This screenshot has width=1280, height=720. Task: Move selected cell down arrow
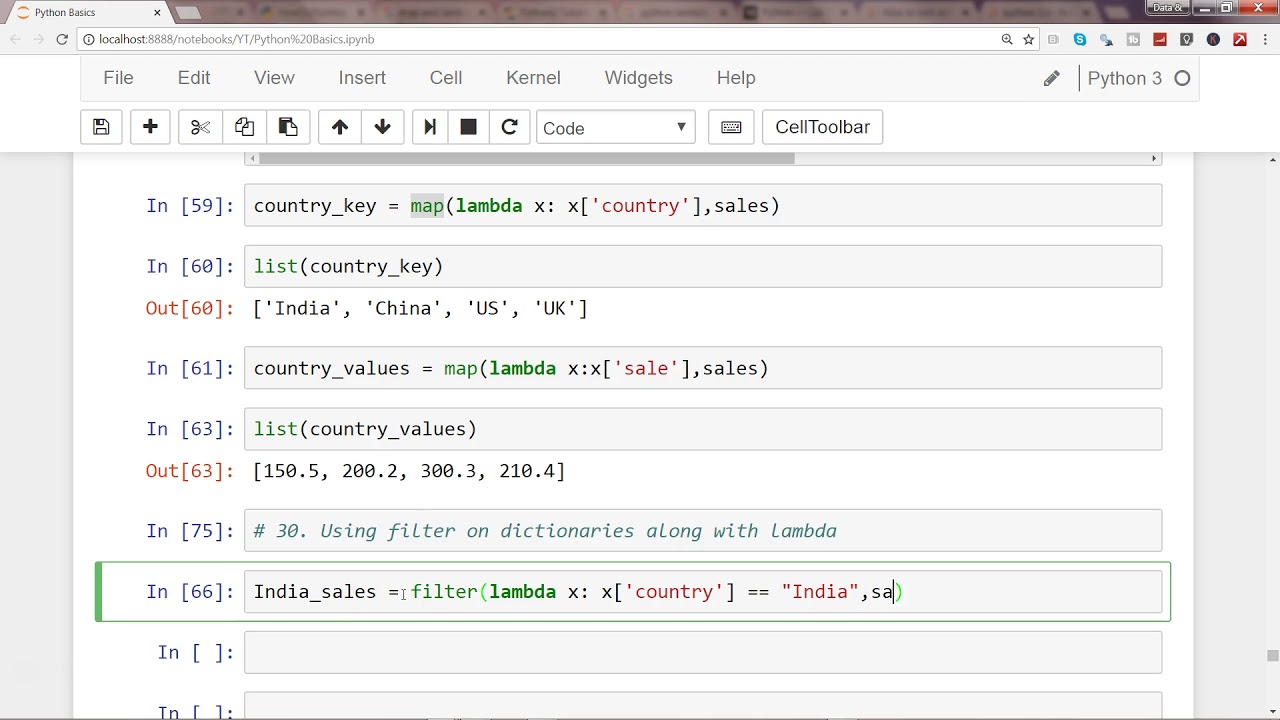pyautogui.click(x=382, y=127)
